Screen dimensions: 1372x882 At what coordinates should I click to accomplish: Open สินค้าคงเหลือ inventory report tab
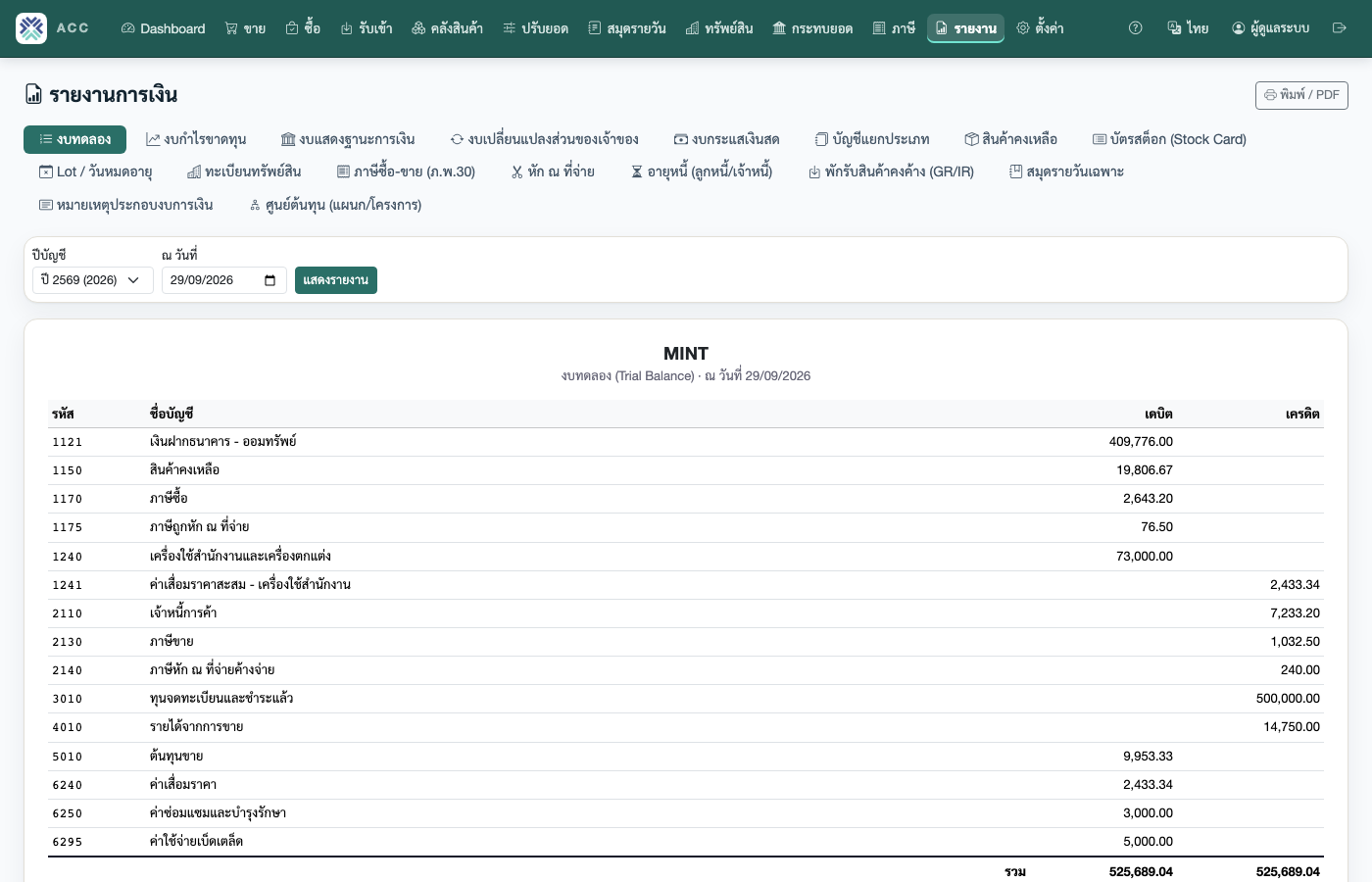coord(1010,139)
